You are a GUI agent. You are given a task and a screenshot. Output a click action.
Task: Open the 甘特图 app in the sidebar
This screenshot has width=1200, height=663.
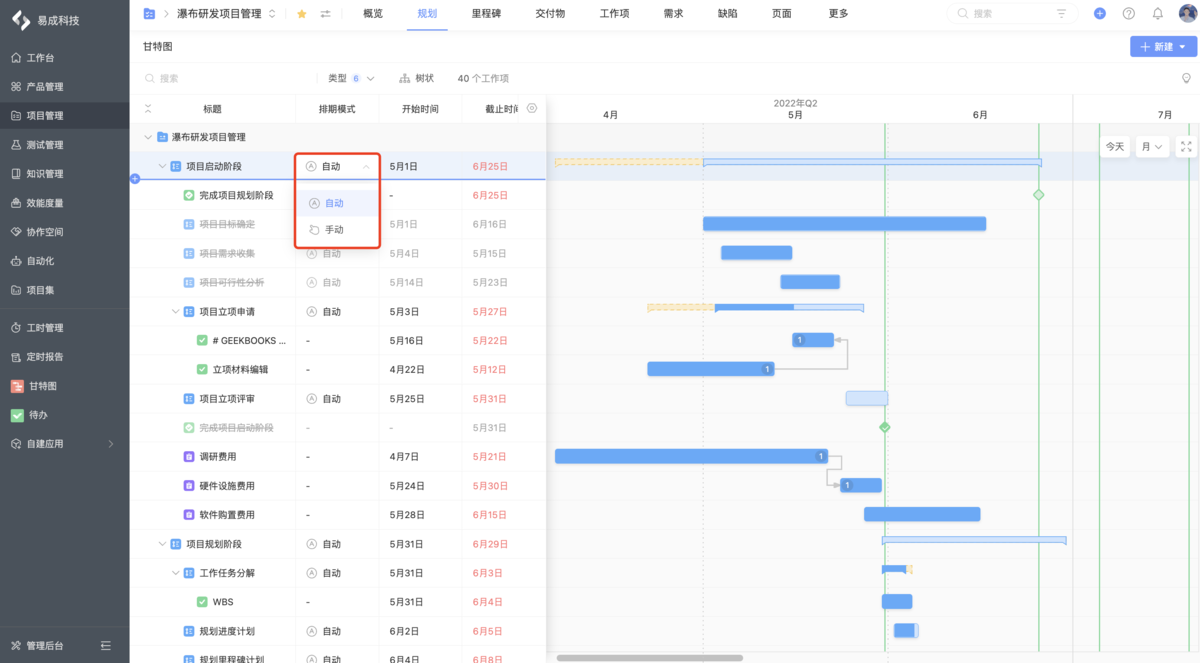[x=42, y=386]
